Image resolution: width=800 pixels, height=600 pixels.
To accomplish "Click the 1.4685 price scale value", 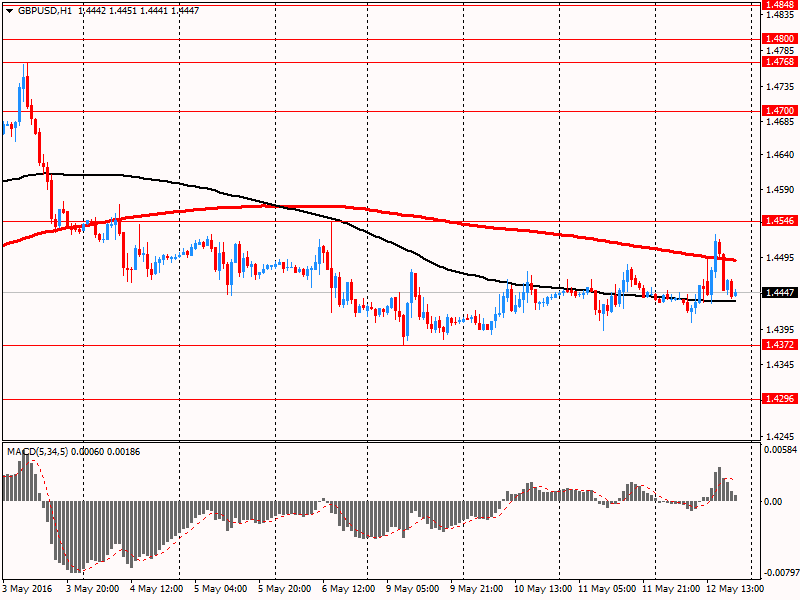I will point(781,121).
